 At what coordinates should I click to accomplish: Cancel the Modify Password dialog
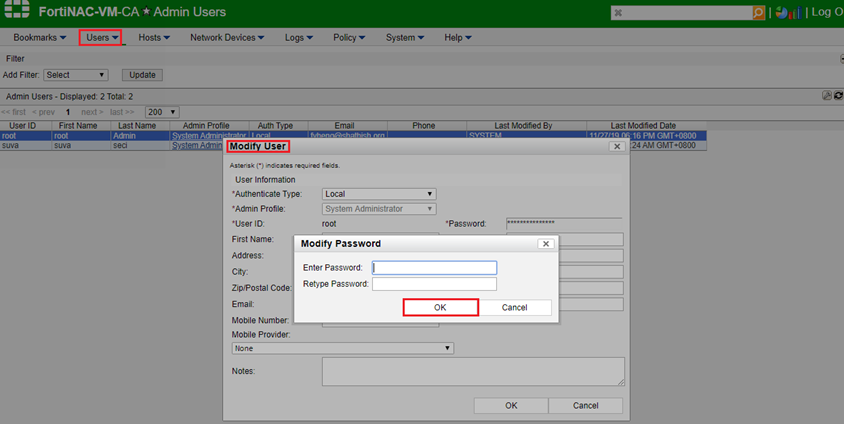514,307
